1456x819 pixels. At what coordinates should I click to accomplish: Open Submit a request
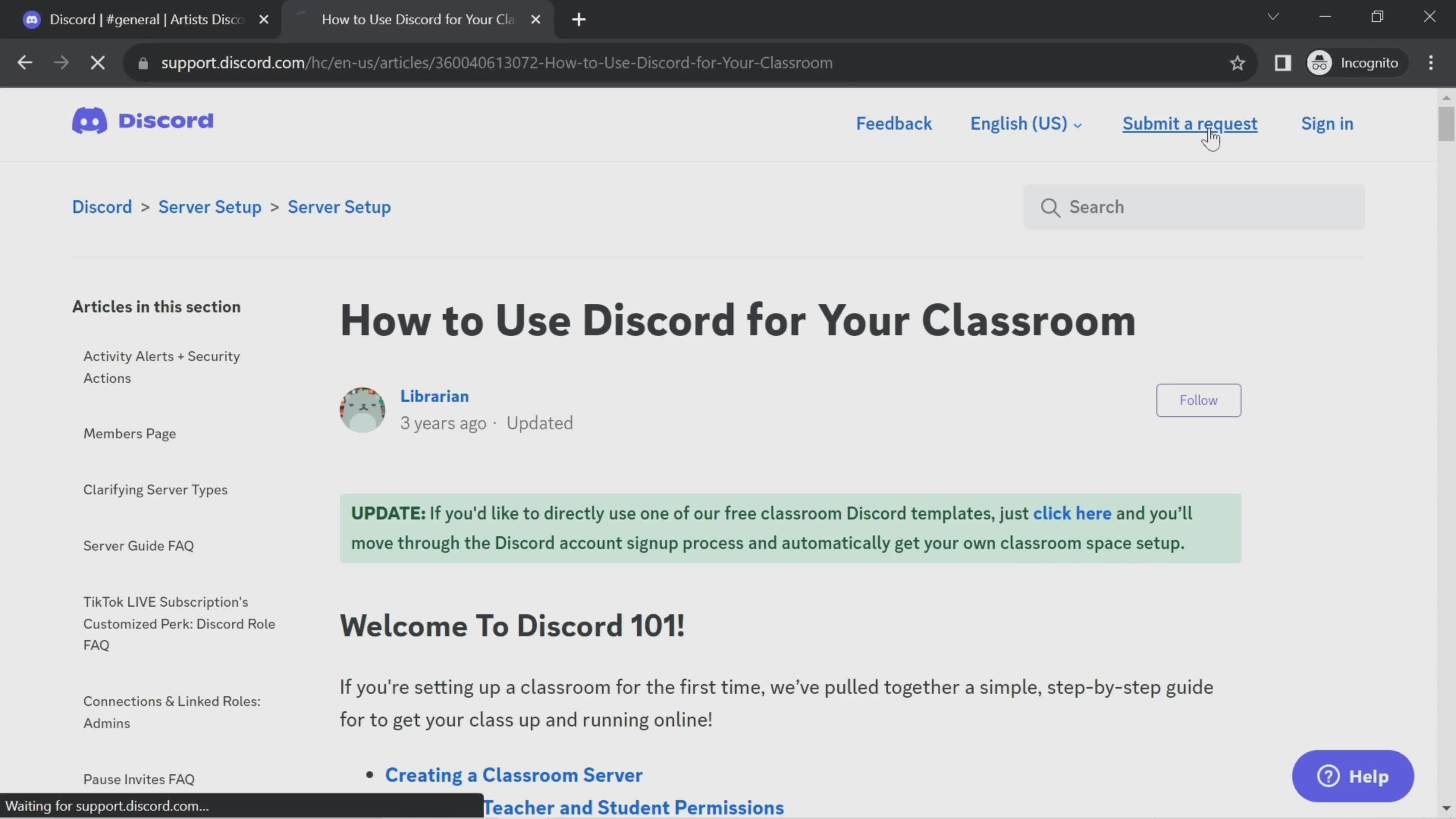pos(1189,124)
